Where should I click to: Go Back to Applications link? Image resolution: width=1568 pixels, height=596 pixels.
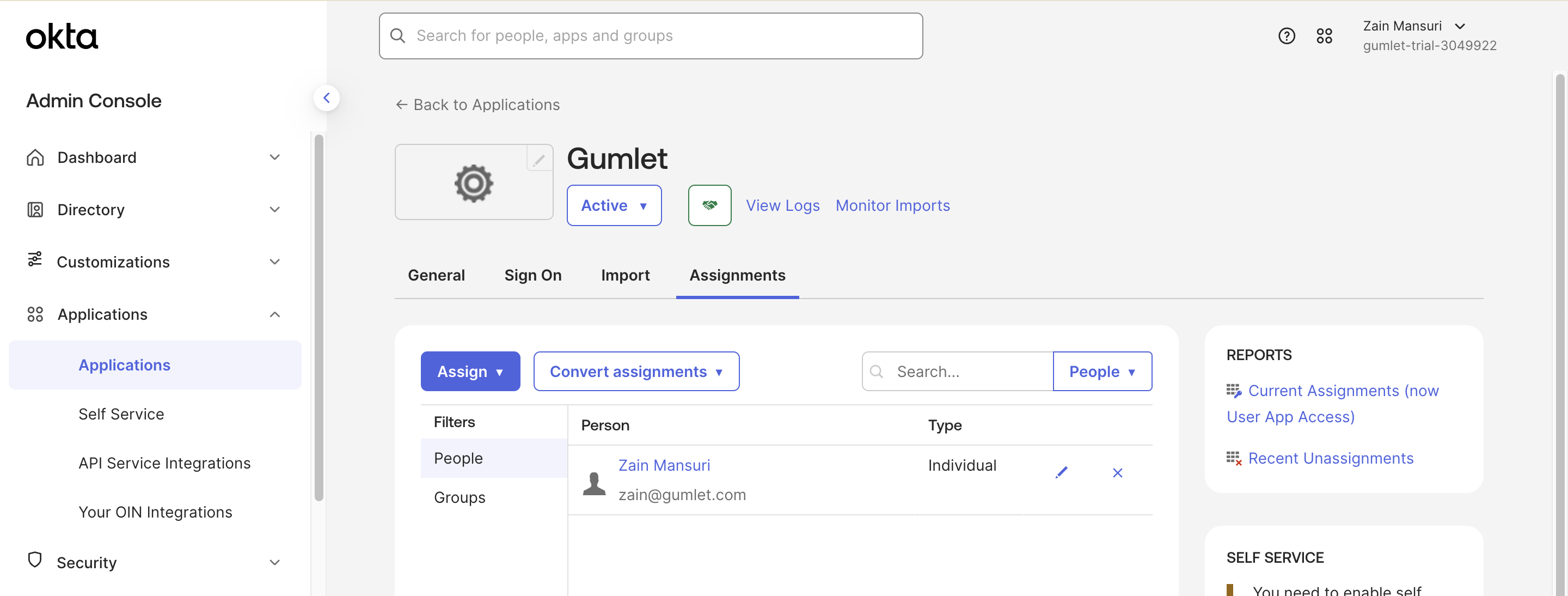[x=477, y=105]
